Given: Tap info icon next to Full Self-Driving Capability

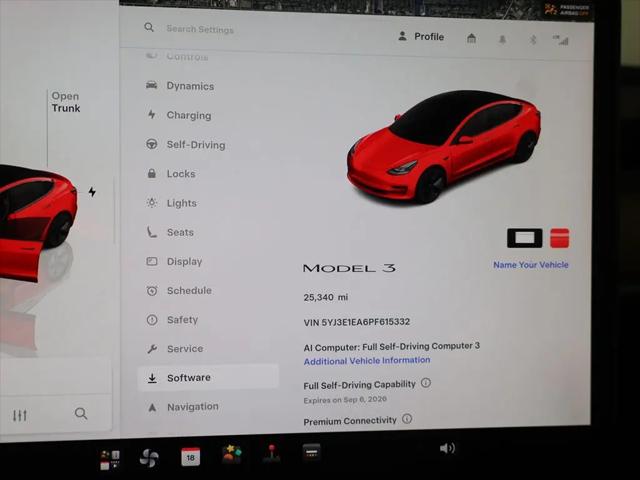Looking at the screenshot, I should tap(426, 383).
